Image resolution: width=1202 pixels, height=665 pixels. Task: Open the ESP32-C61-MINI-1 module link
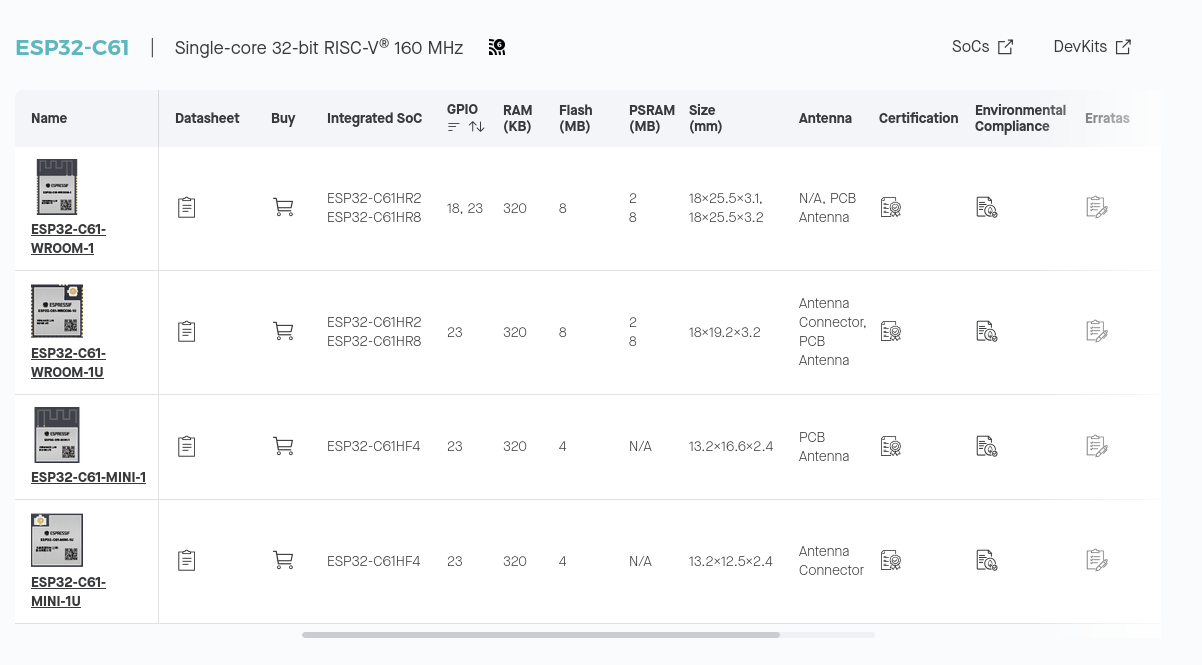point(88,477)
